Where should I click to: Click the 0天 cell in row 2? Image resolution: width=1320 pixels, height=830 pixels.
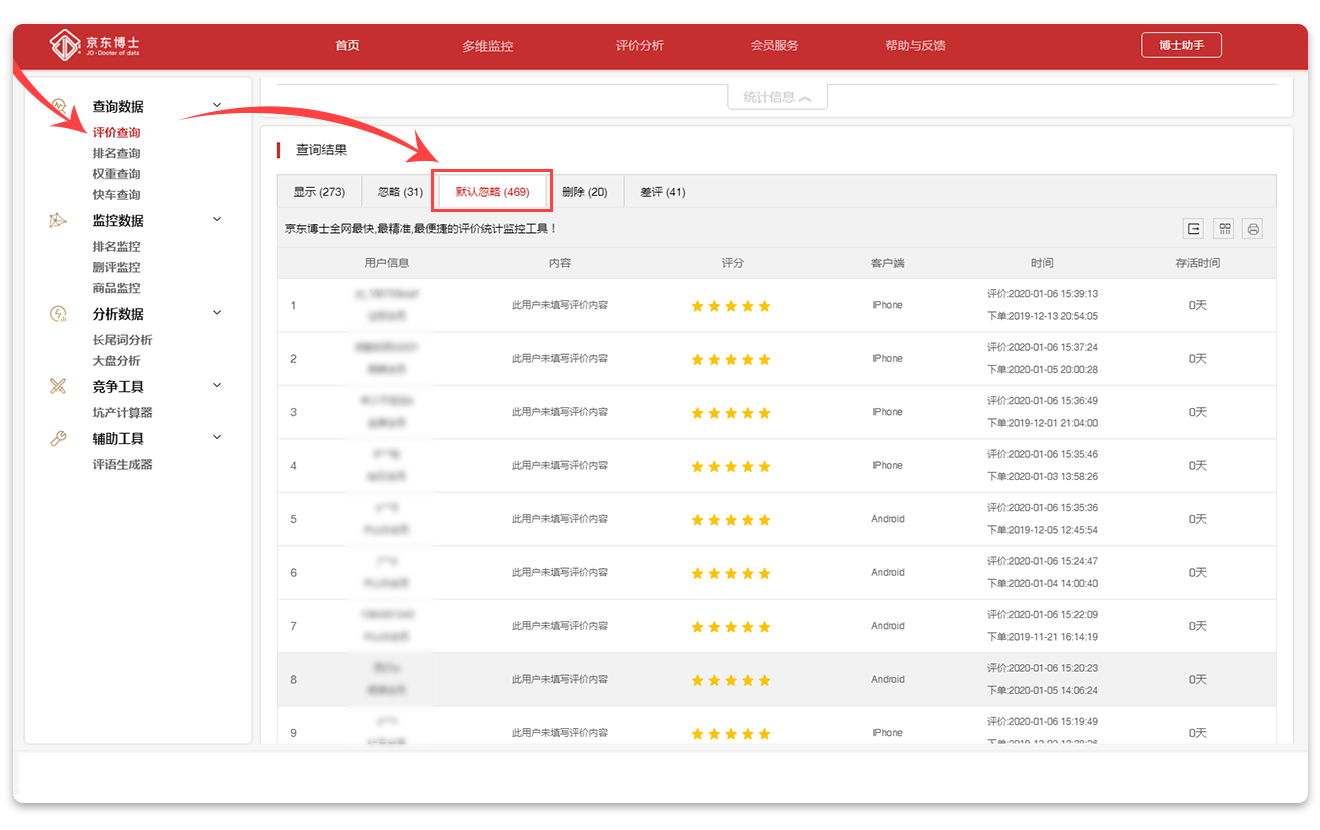click(x=1197, y=358)
